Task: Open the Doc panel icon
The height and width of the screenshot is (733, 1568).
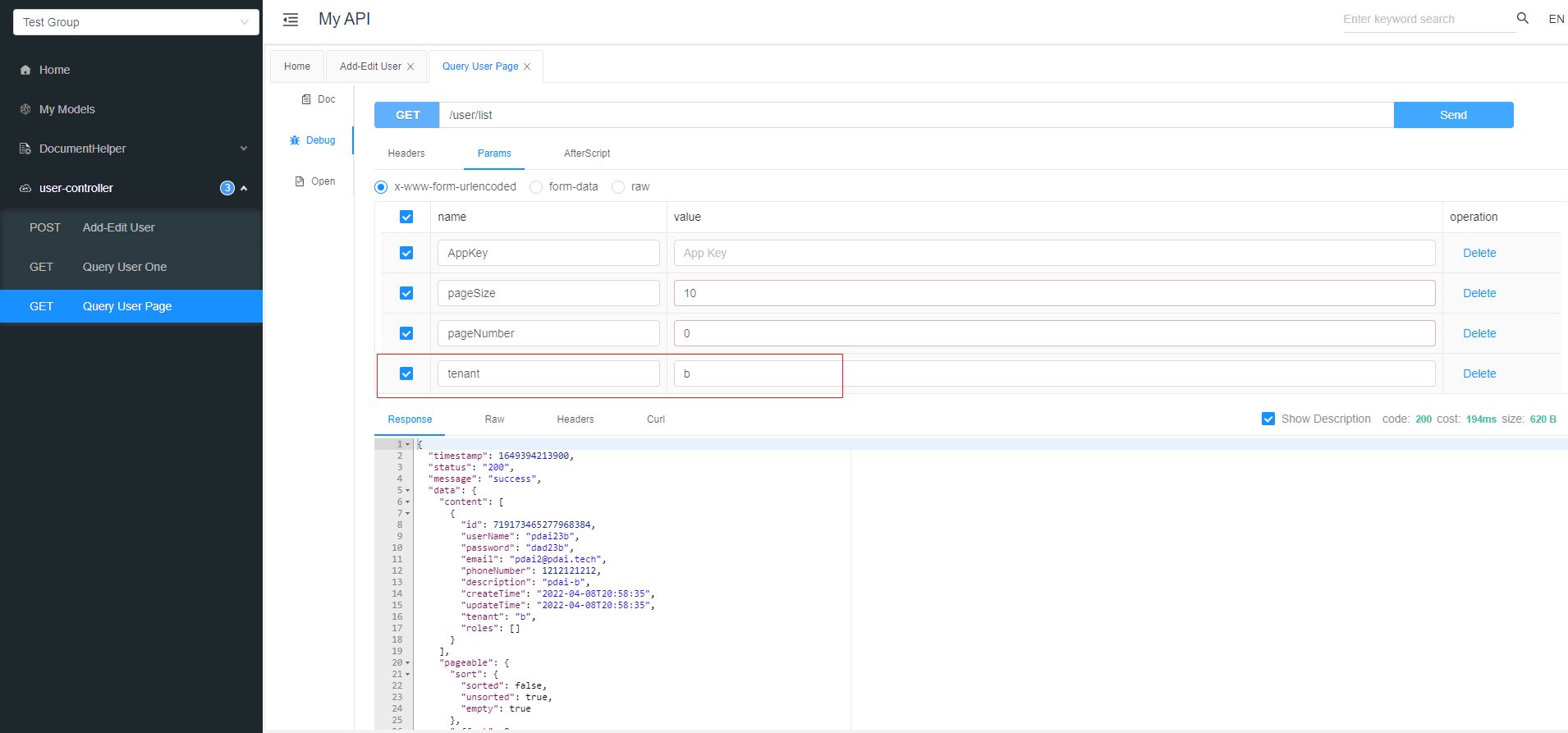Action: click(x=306, y=99)
